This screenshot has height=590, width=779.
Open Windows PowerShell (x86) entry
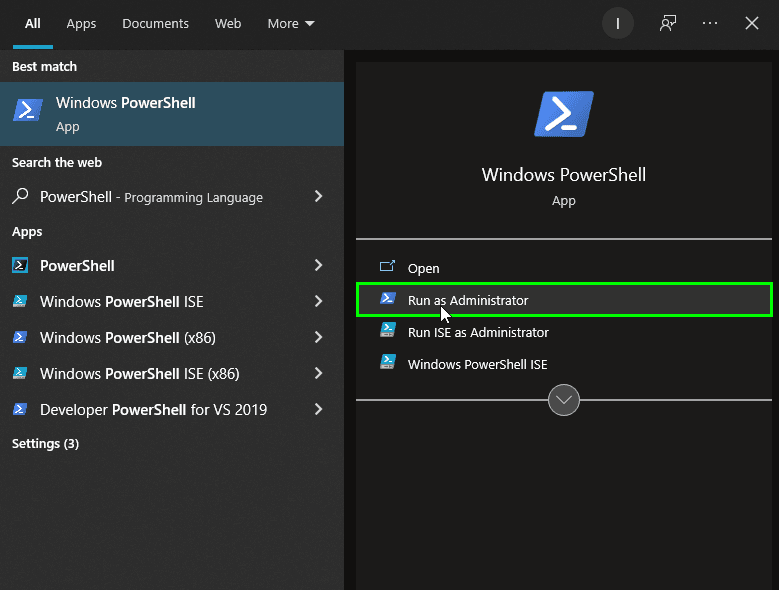[x=172, y=338]
